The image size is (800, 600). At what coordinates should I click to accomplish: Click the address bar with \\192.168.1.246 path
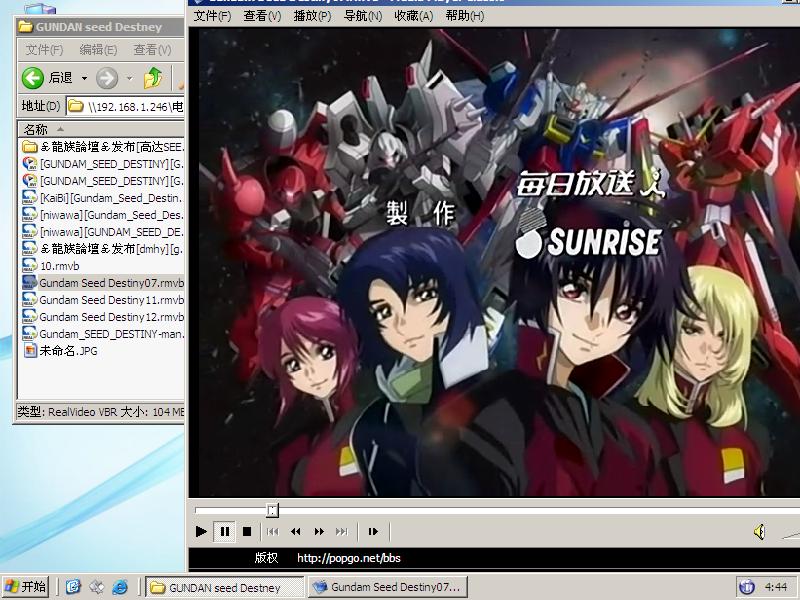click(x=126, y=106)
